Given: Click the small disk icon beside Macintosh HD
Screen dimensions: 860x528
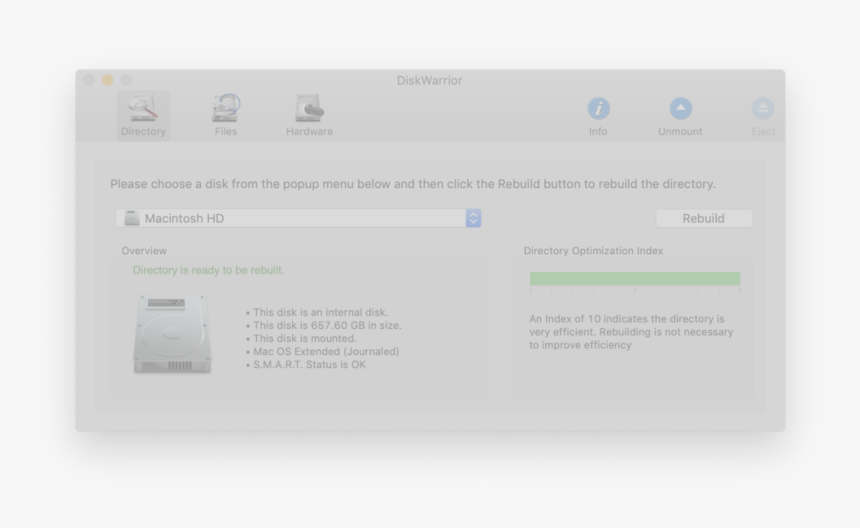Looking at the screenshot, I should (x=132, y=218).
